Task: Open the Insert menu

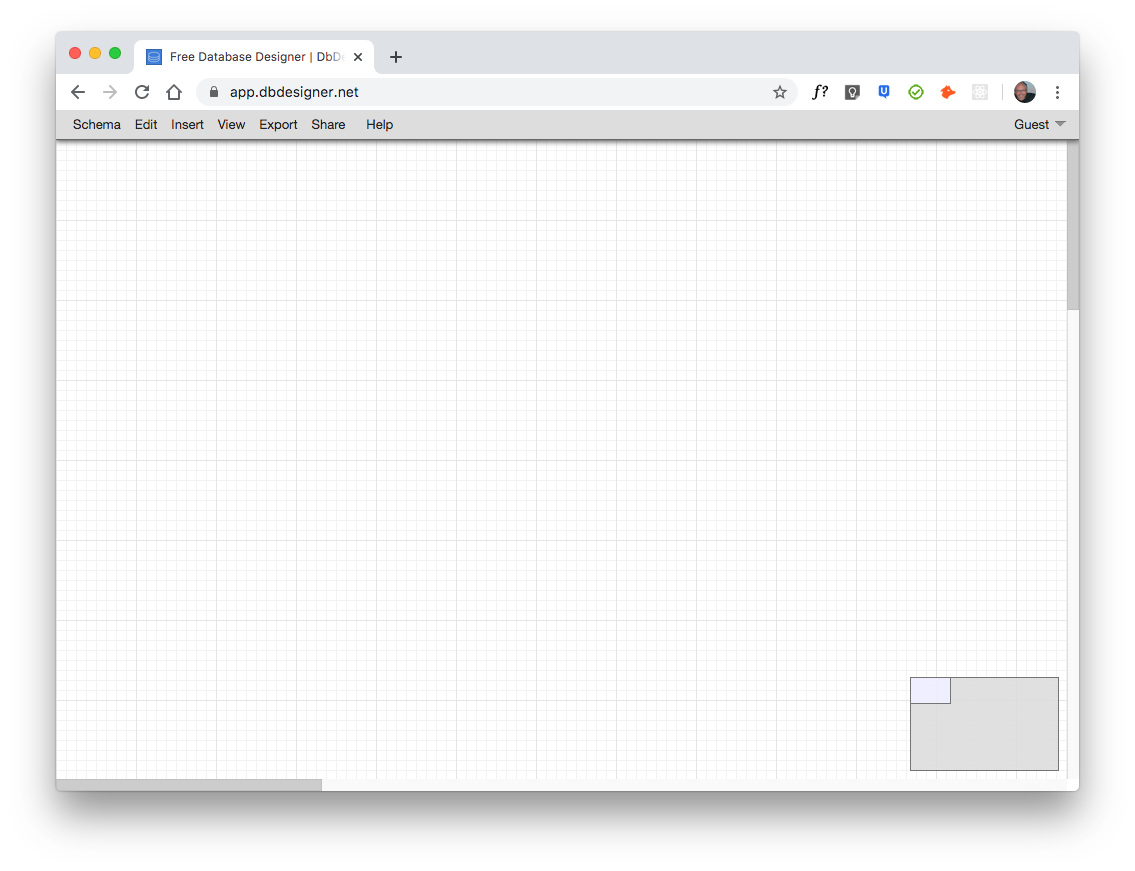Action: [187, 125]
